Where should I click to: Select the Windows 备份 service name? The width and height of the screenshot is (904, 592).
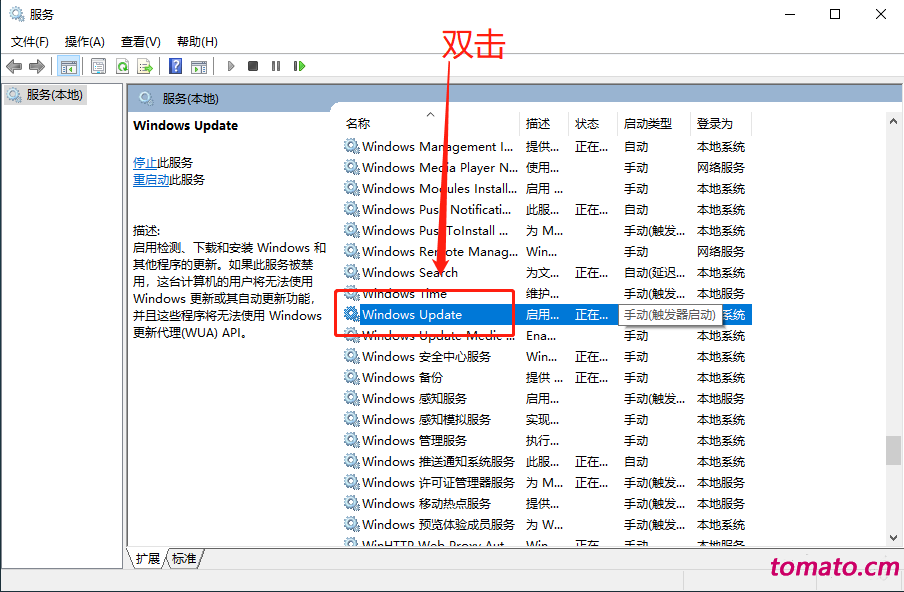point(402,378)
